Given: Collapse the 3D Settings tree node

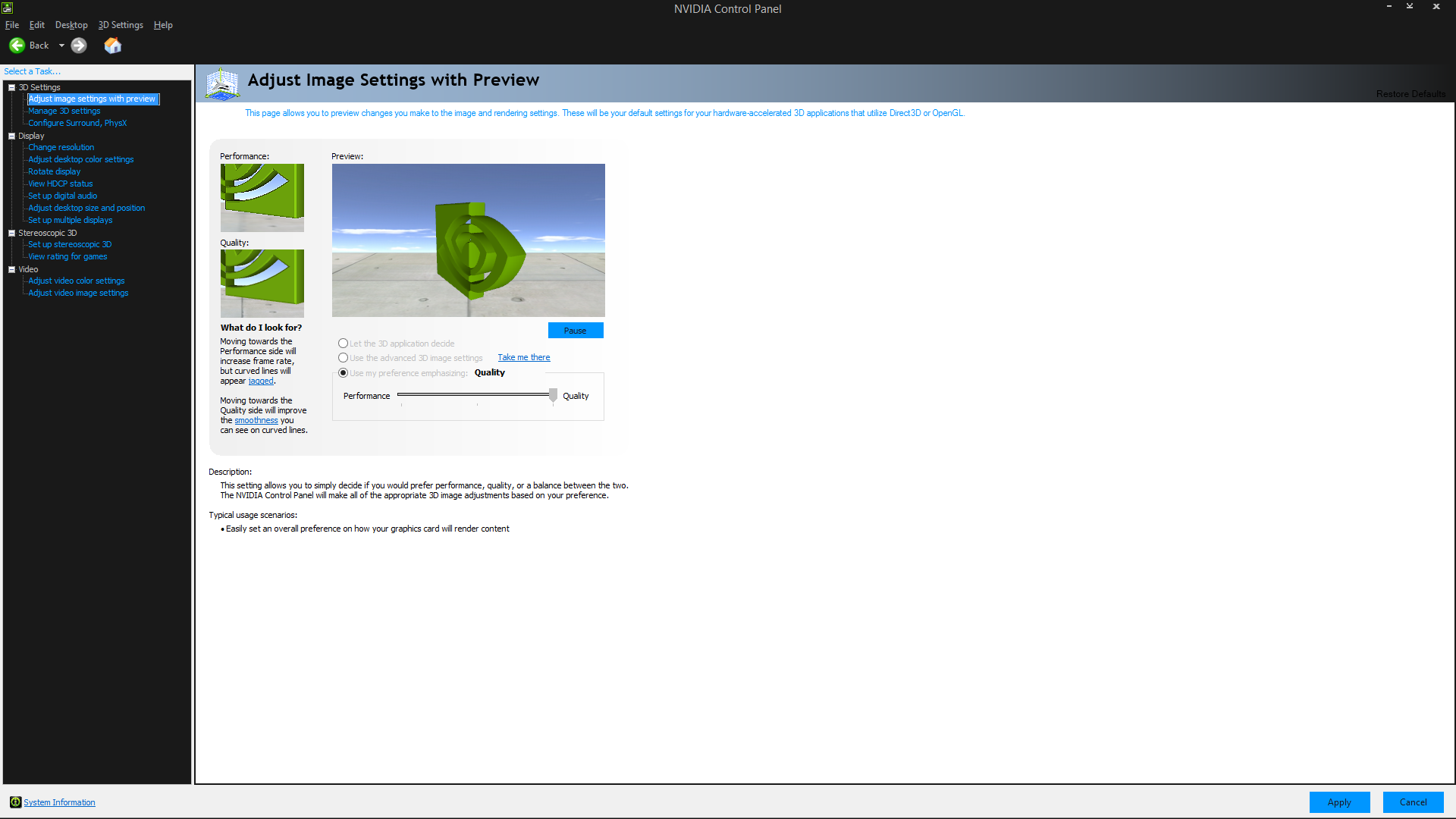Looking at the screenshot, I should pyautogui.click(x=11, y=87).
